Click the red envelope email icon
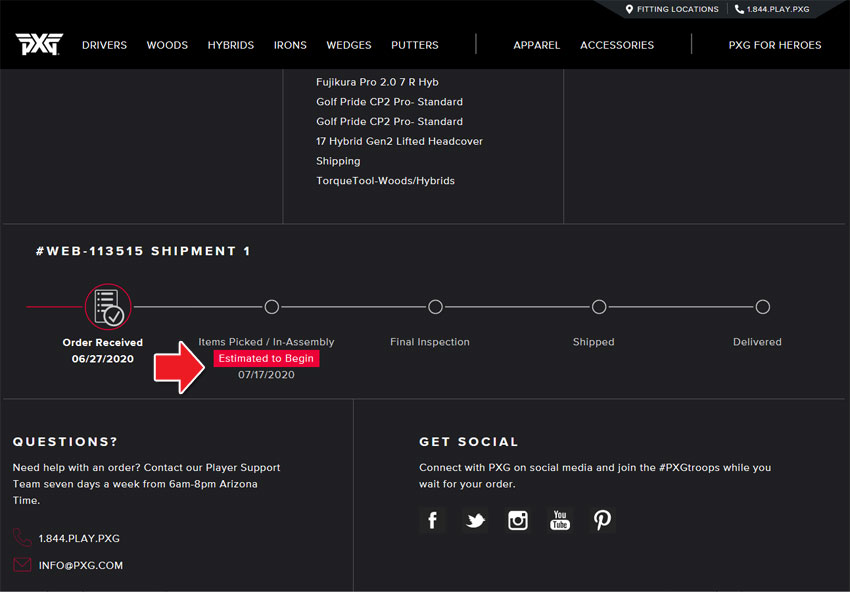Image resolution: width=850 pixels, height=592 pixels. (x=22, y=565)
